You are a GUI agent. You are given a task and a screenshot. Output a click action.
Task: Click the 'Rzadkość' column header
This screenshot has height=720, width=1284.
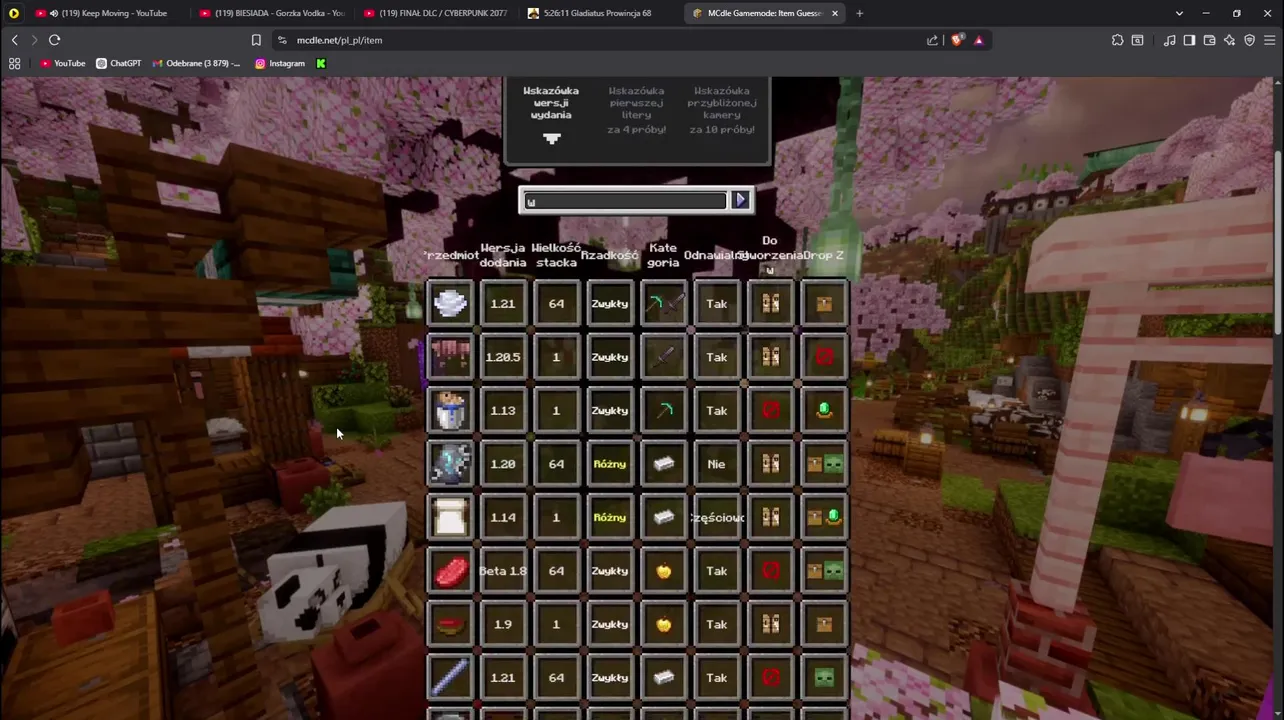(x=609, y=255)
